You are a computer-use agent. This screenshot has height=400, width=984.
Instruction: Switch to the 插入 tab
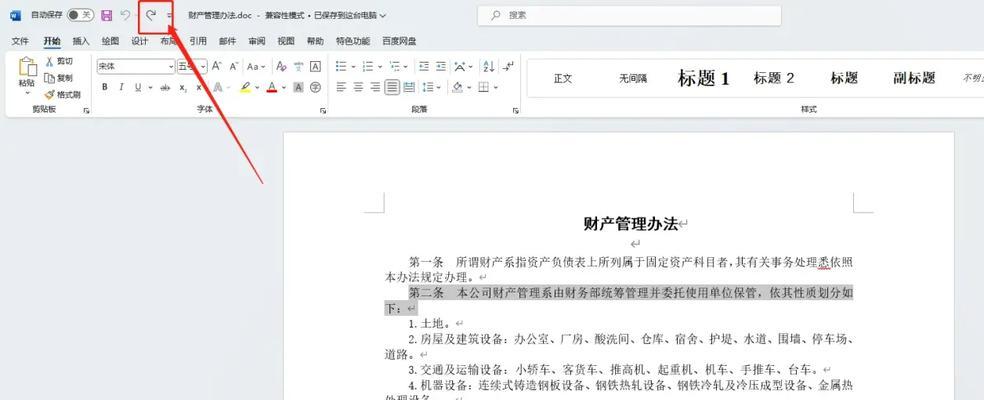tap(81, 41)
